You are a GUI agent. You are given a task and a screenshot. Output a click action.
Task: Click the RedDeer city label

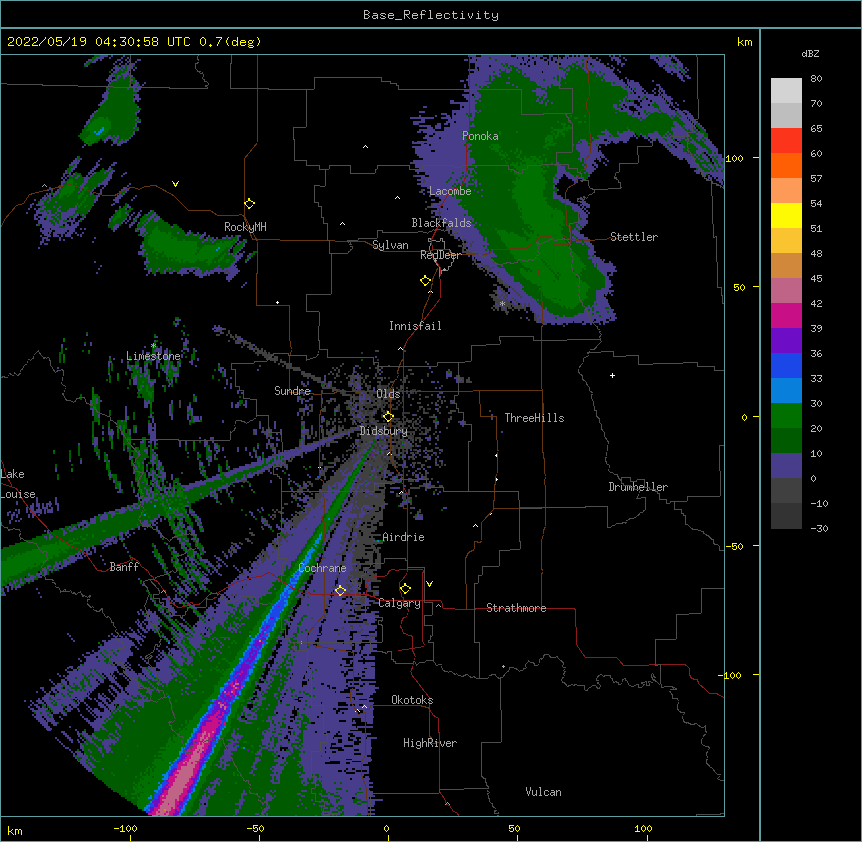[440, 255]
